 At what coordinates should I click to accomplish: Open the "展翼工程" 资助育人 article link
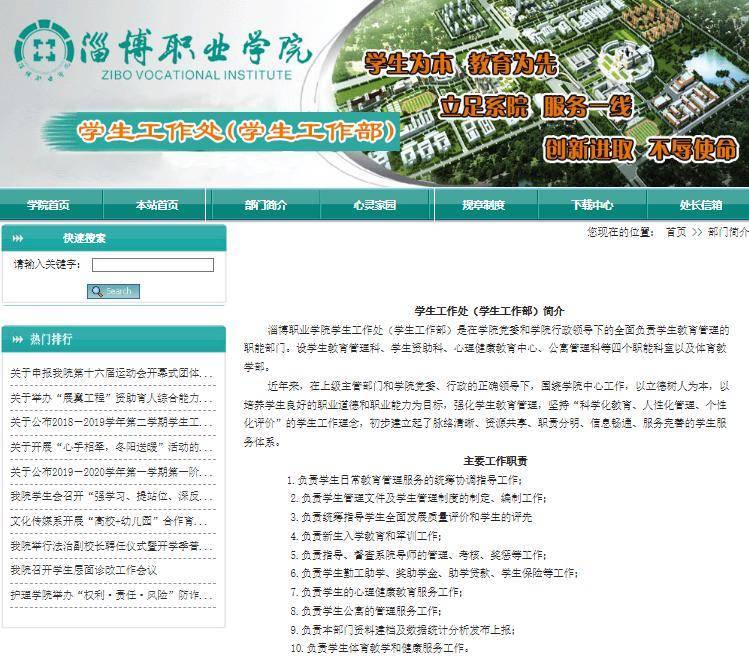112,398
